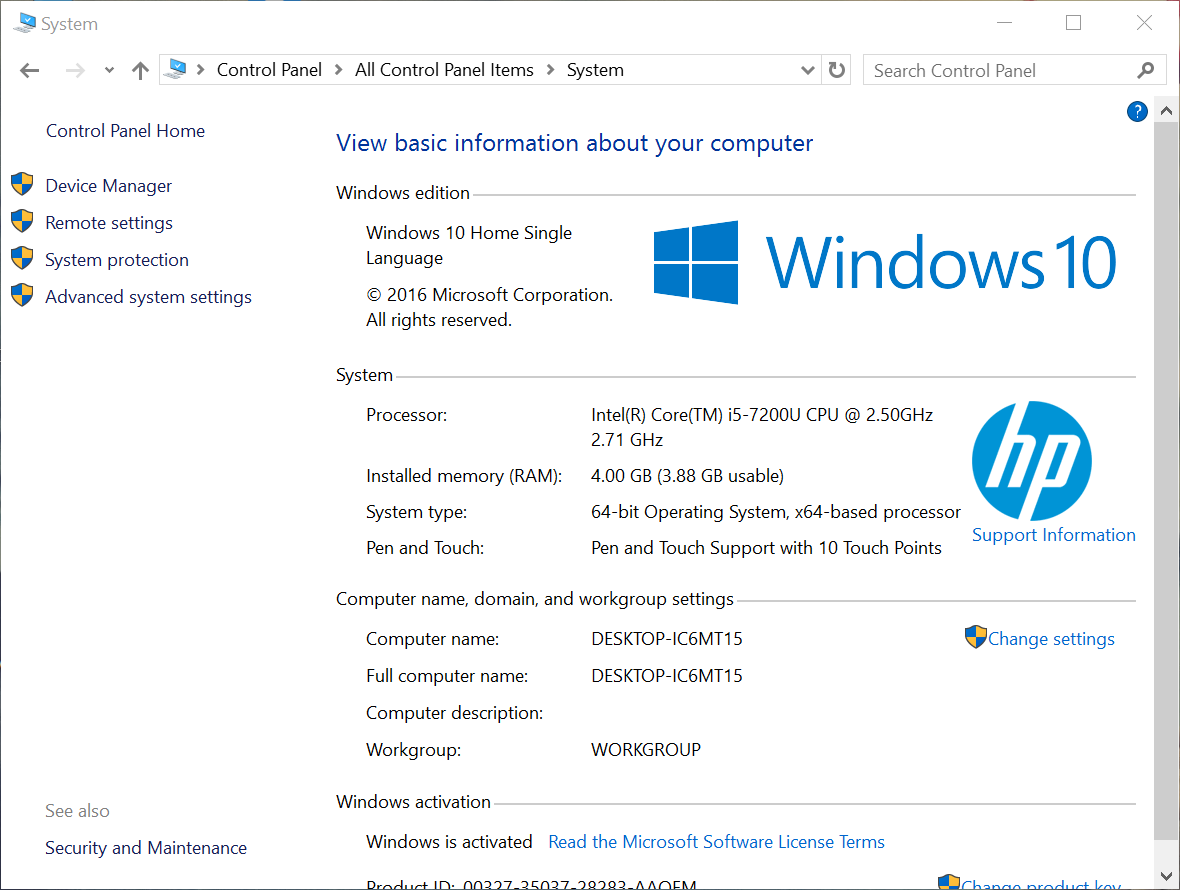Click the Pen and Touch Support value

766,548
